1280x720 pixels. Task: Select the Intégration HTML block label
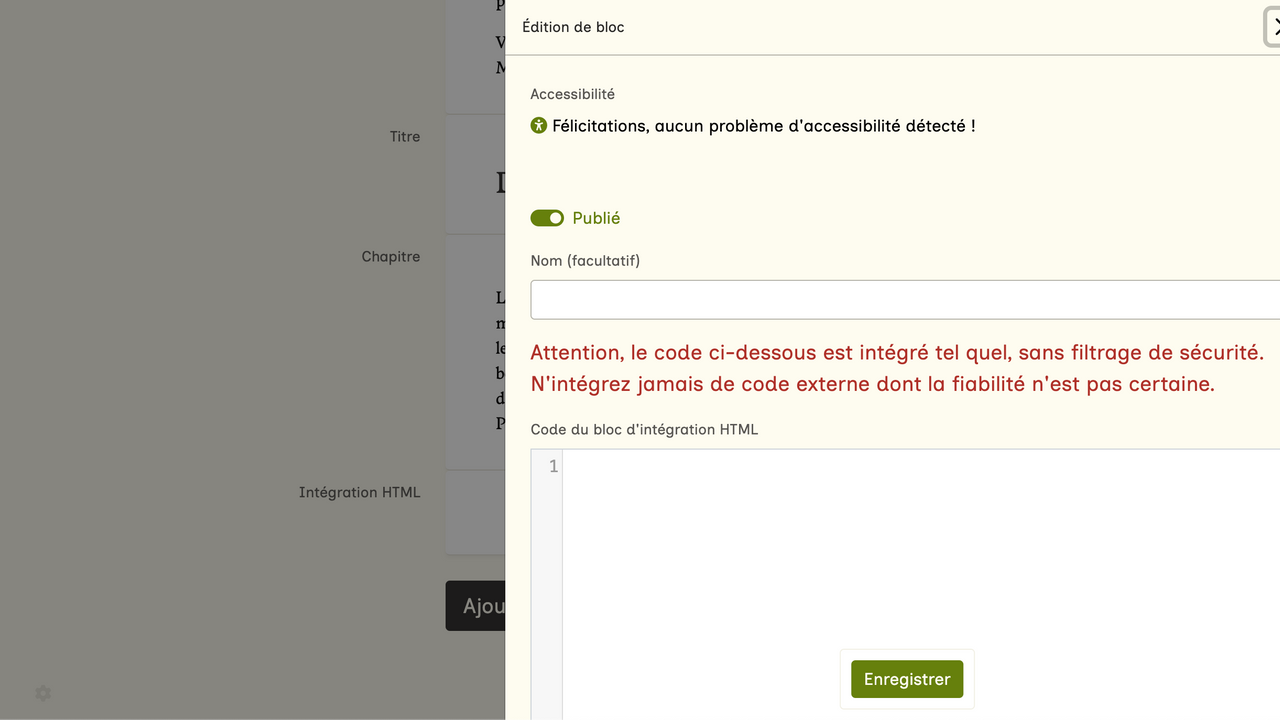[x=359, y=493]
